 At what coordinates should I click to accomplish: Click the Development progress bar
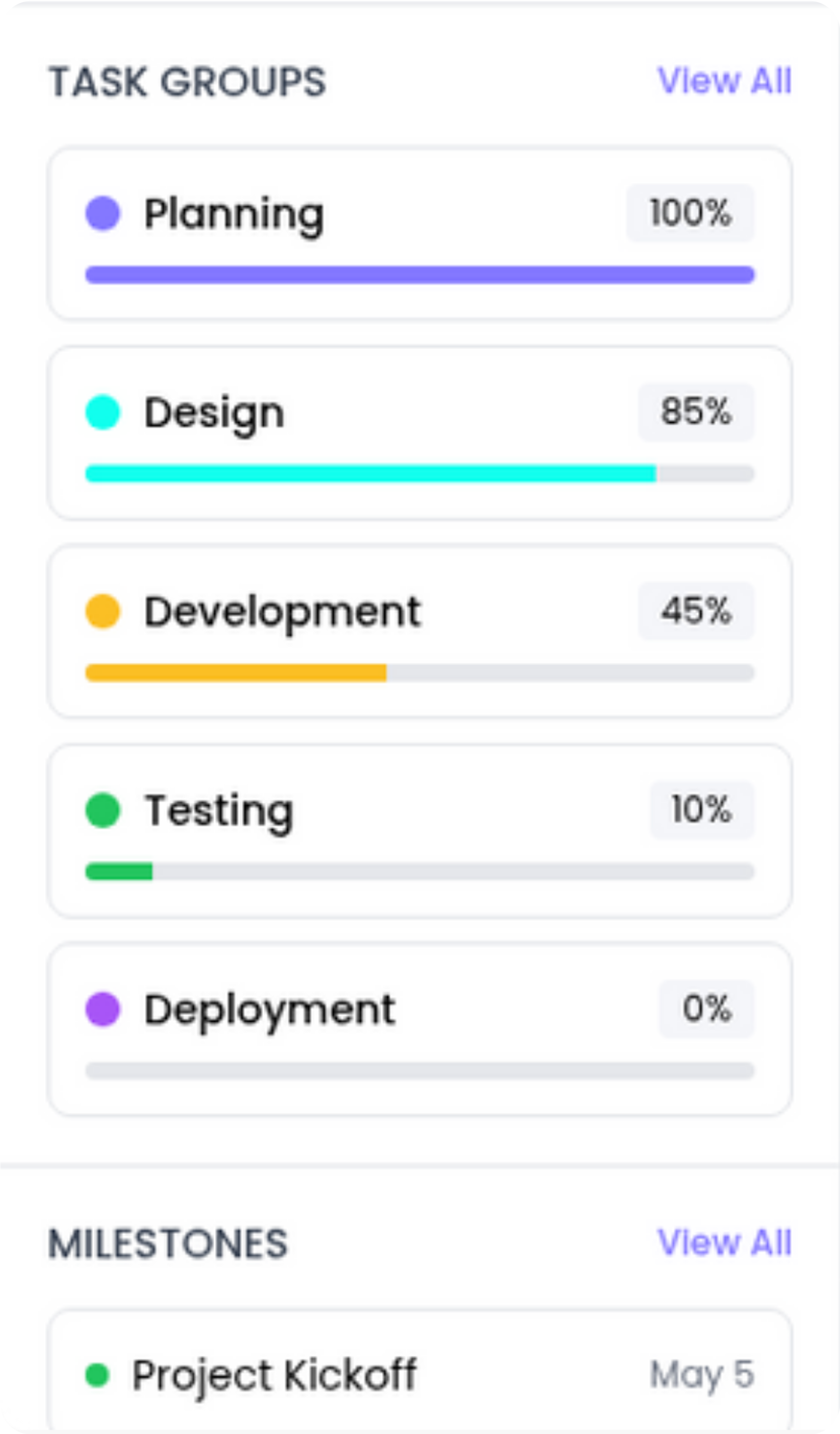point(420,673)
